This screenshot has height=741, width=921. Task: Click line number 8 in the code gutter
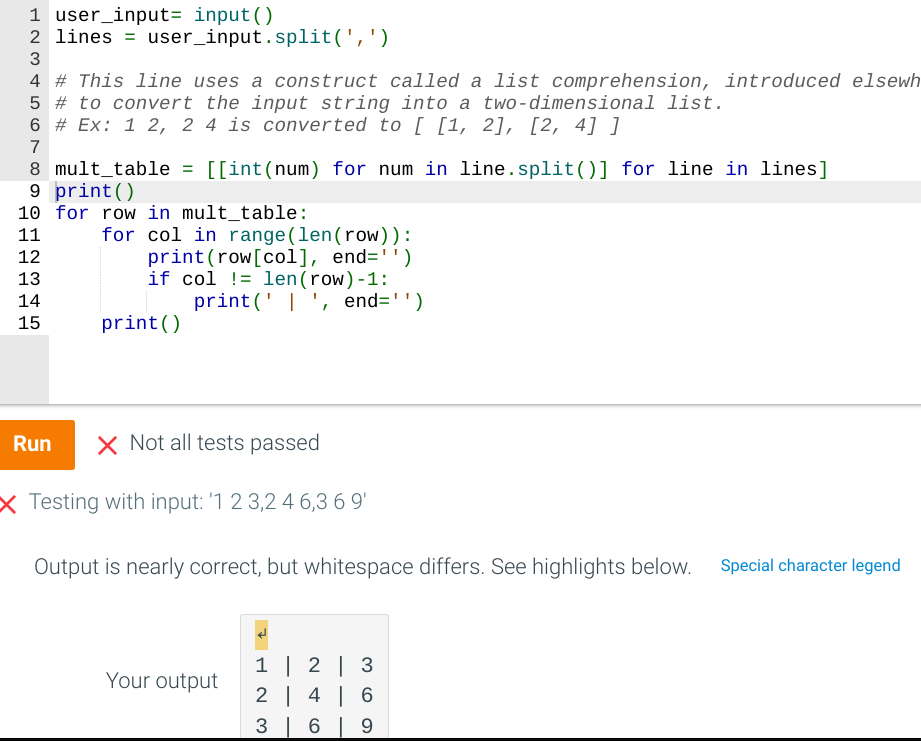[34, 169]
